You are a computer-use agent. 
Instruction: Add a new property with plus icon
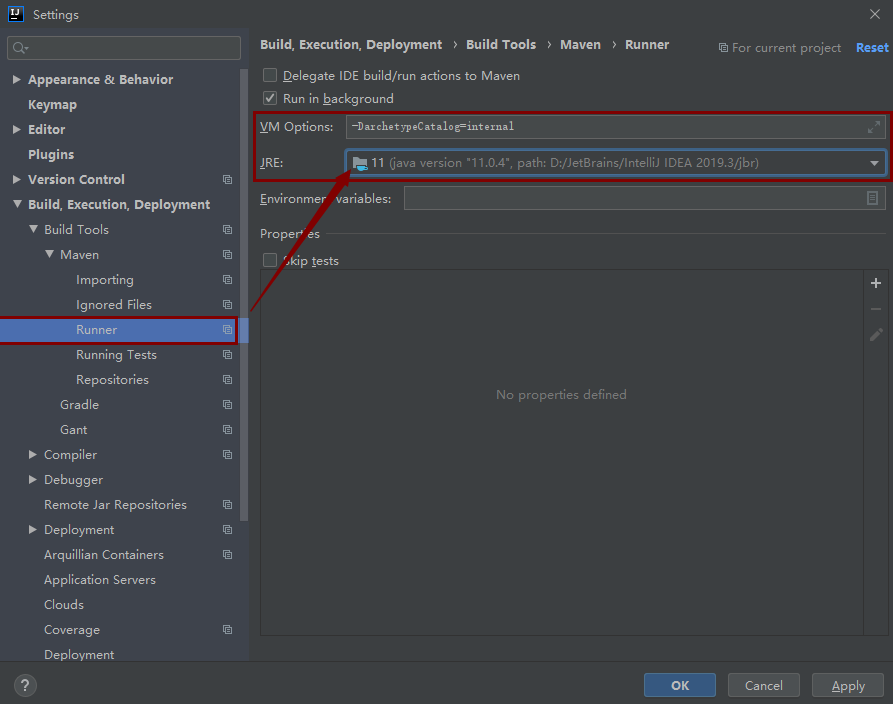876,283
